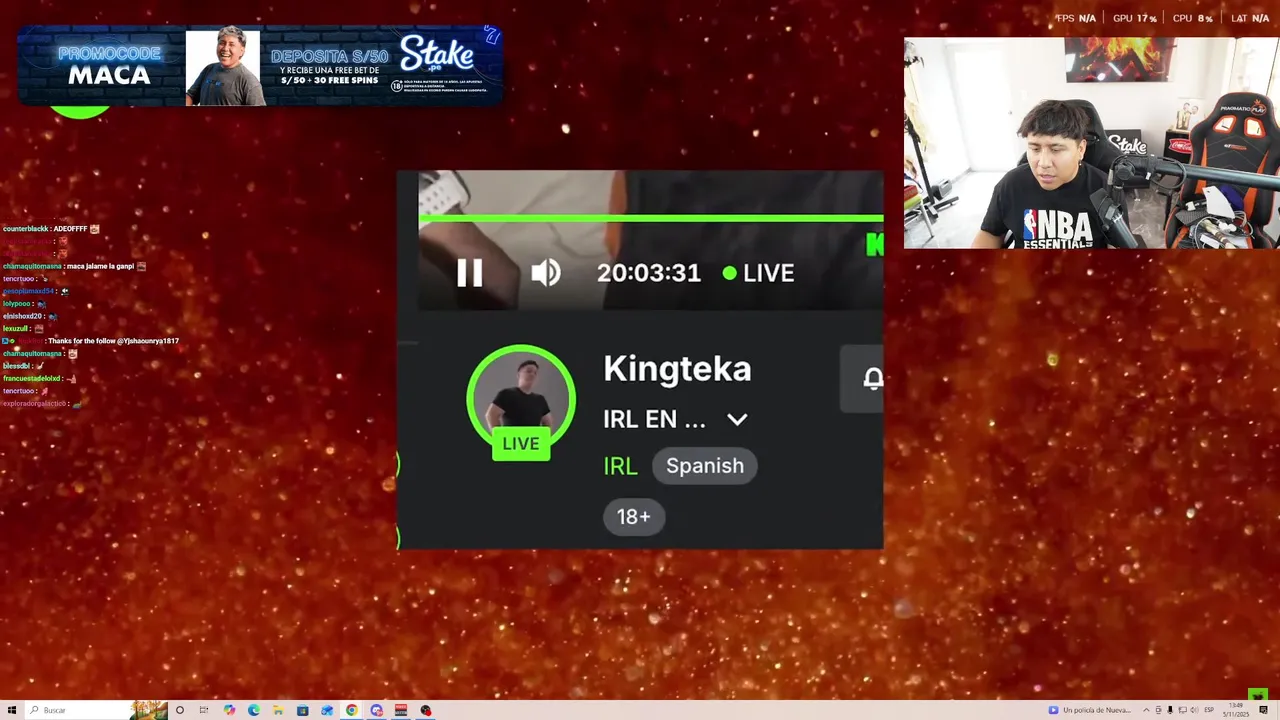Open the Windows notification center
This screenshot has width=1280, height=720.
click(1264, 710)
